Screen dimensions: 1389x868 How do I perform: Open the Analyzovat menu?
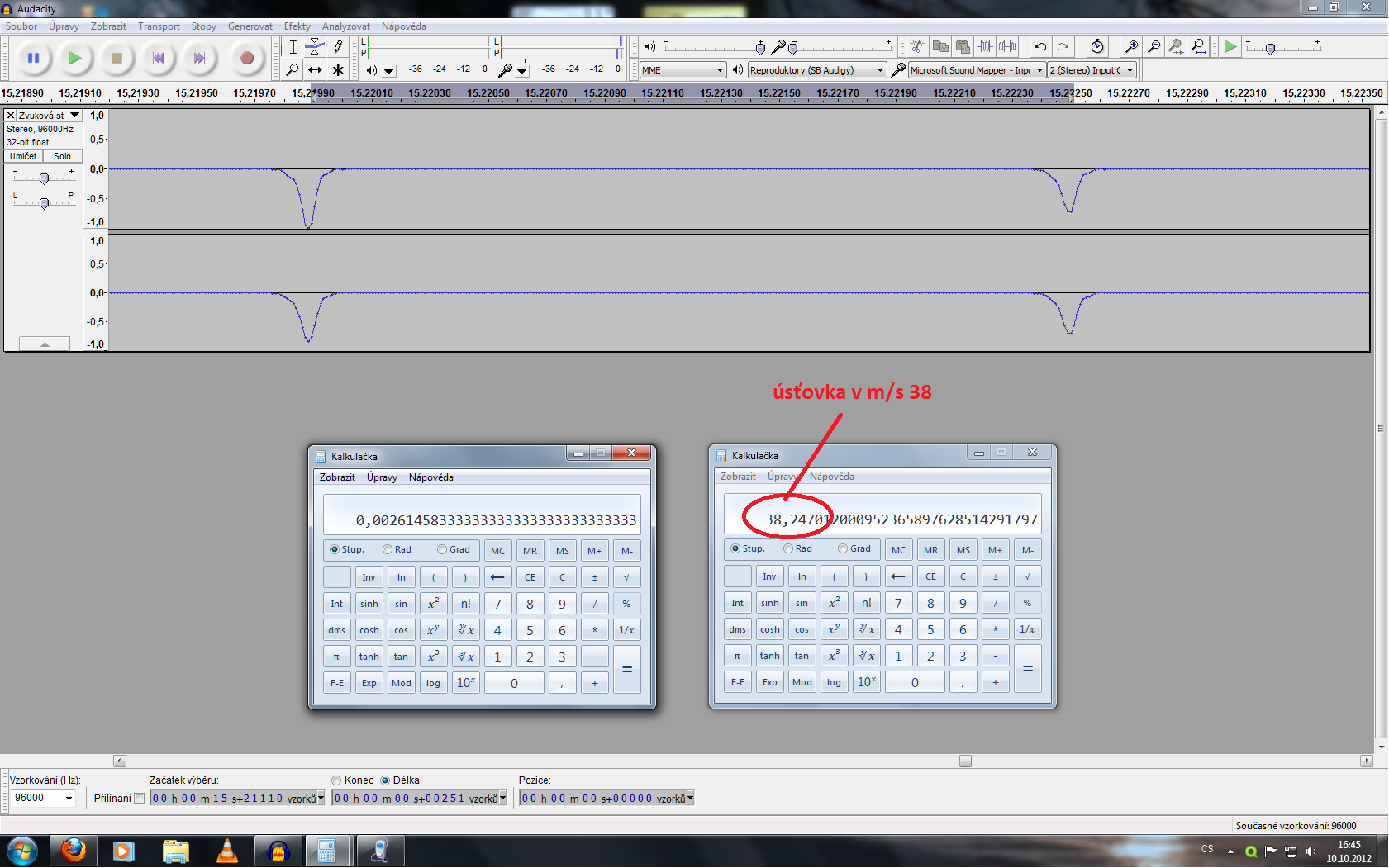pos(345,26)
